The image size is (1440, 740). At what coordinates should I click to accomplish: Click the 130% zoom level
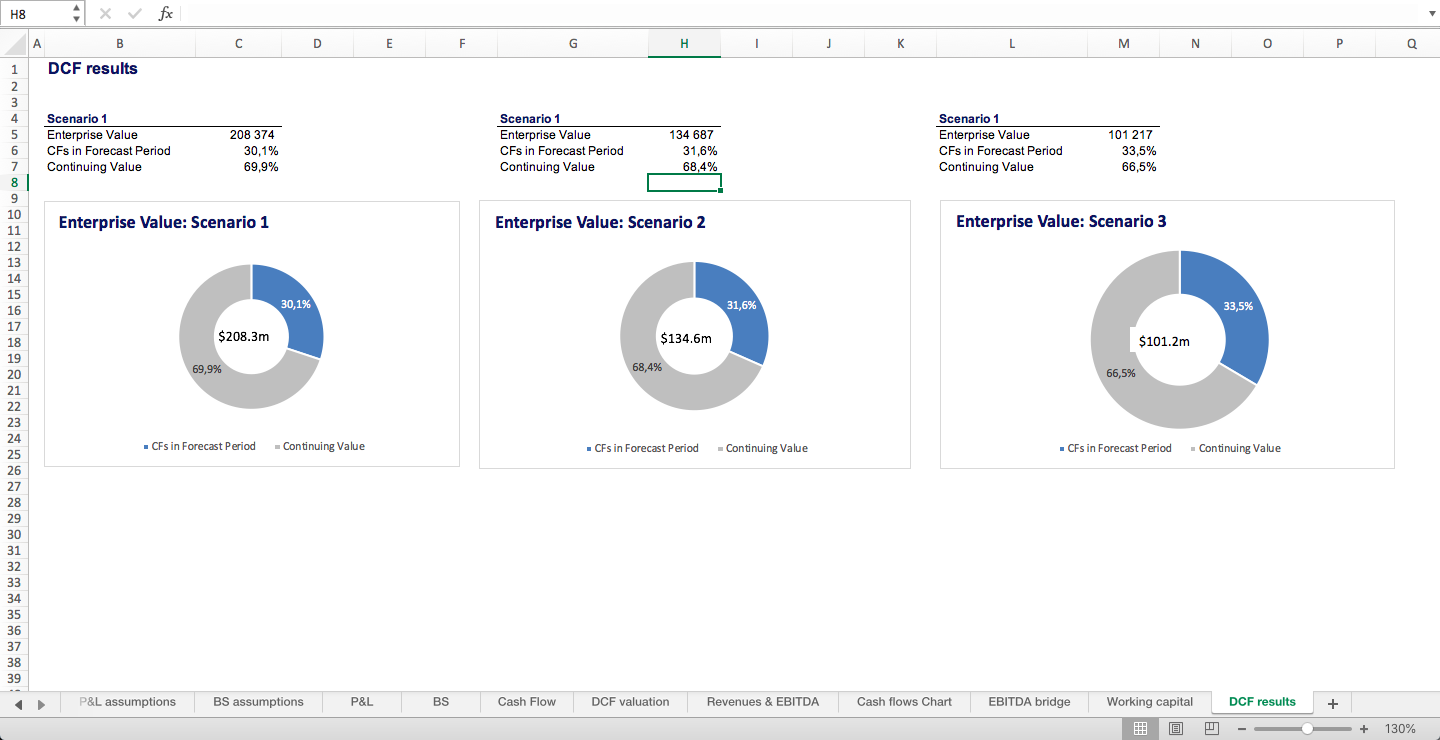coord(1400,729)
